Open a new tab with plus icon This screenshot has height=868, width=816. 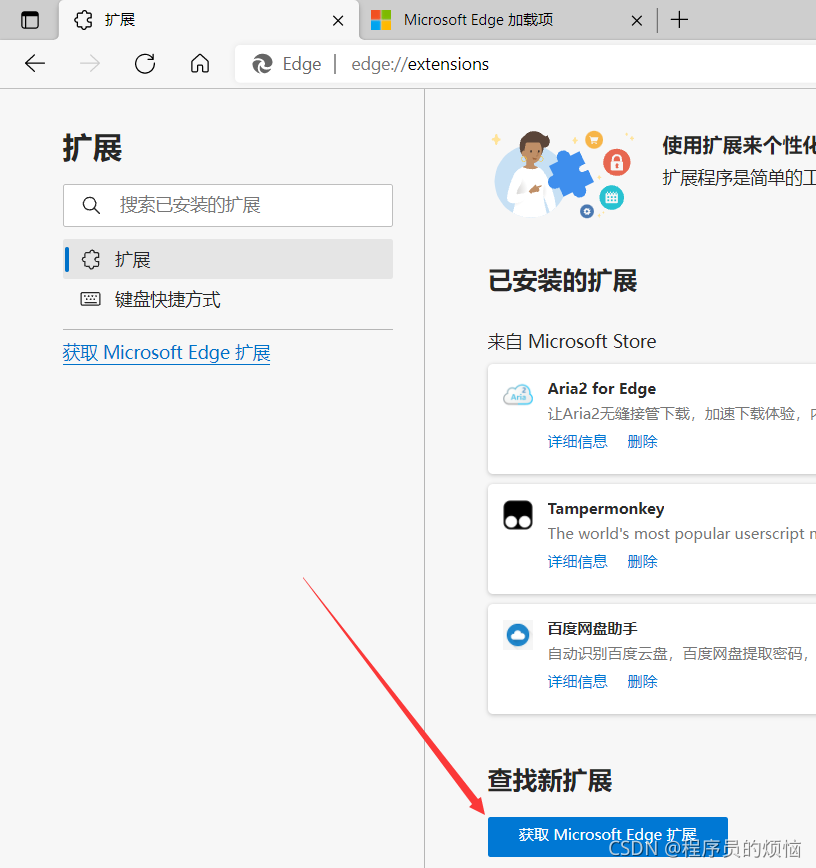click(x=679, y=20)
